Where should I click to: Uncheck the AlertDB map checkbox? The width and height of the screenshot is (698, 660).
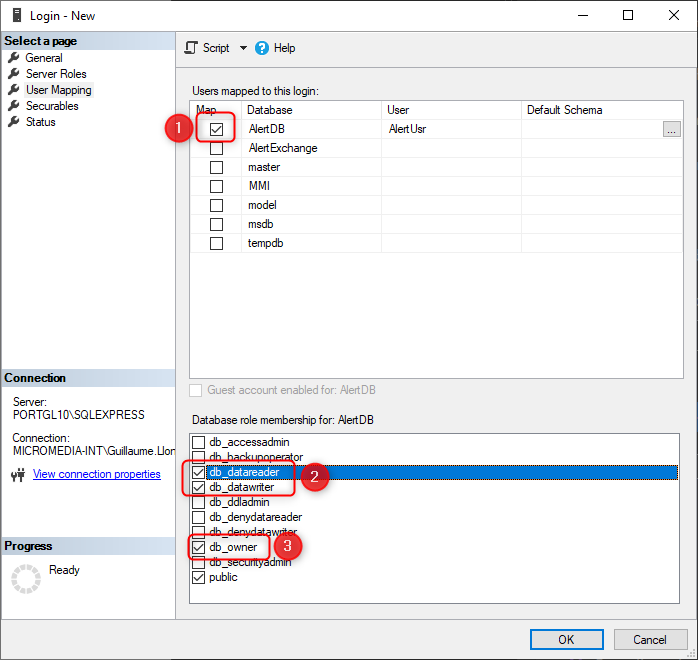(x=216, y=129)
